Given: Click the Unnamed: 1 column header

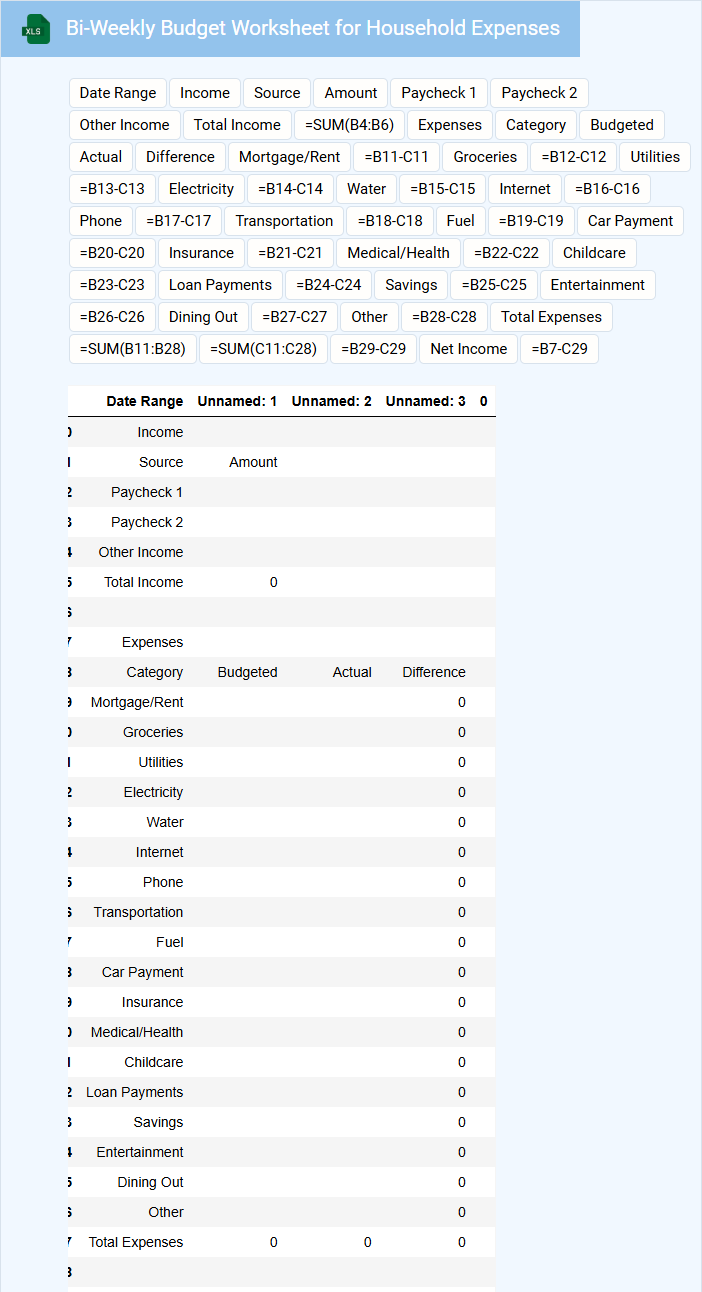Looking at the screenshot, I should (237, 401).
